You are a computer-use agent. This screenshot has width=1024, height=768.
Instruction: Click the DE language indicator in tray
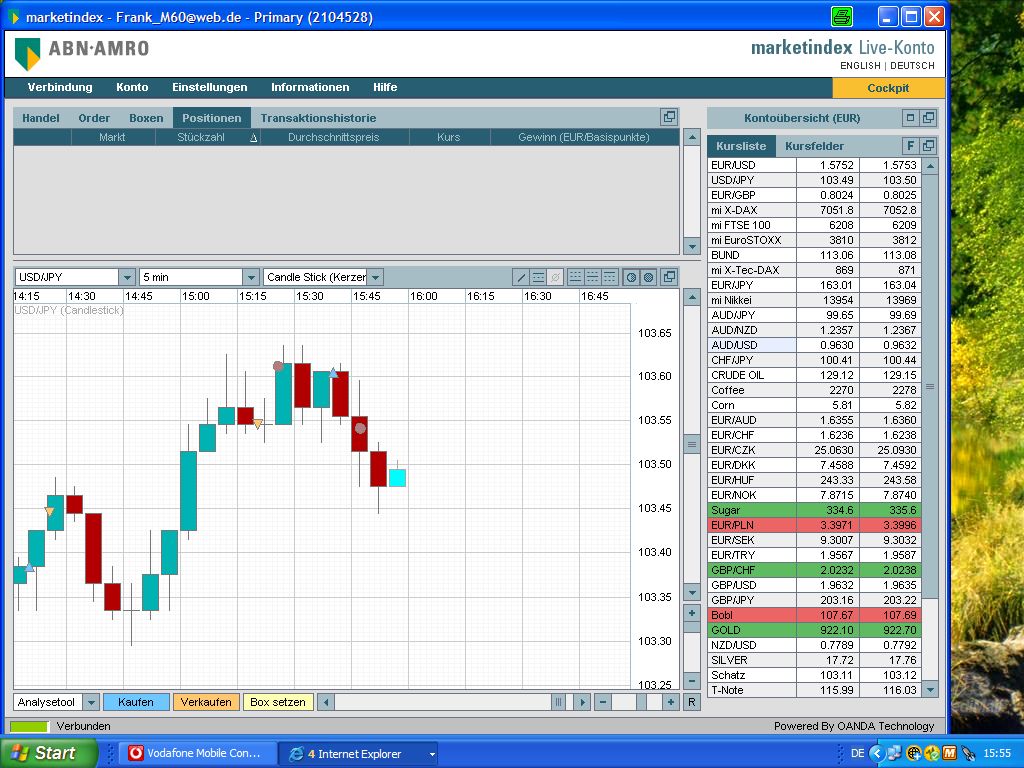pos(857,754)
